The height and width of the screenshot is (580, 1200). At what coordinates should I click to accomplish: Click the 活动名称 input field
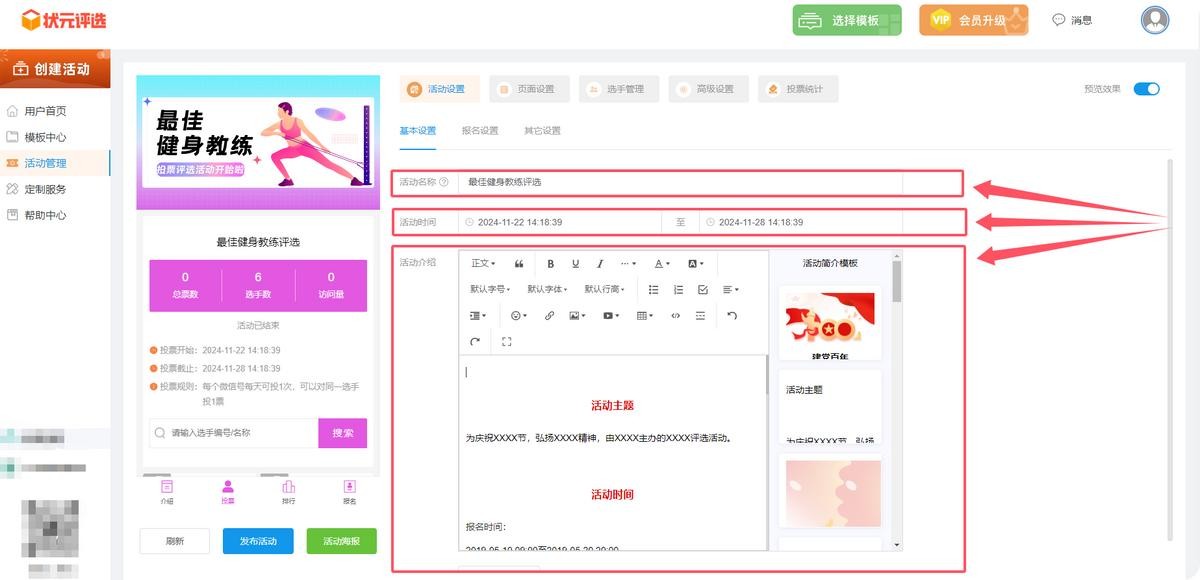tap(680, 182)
